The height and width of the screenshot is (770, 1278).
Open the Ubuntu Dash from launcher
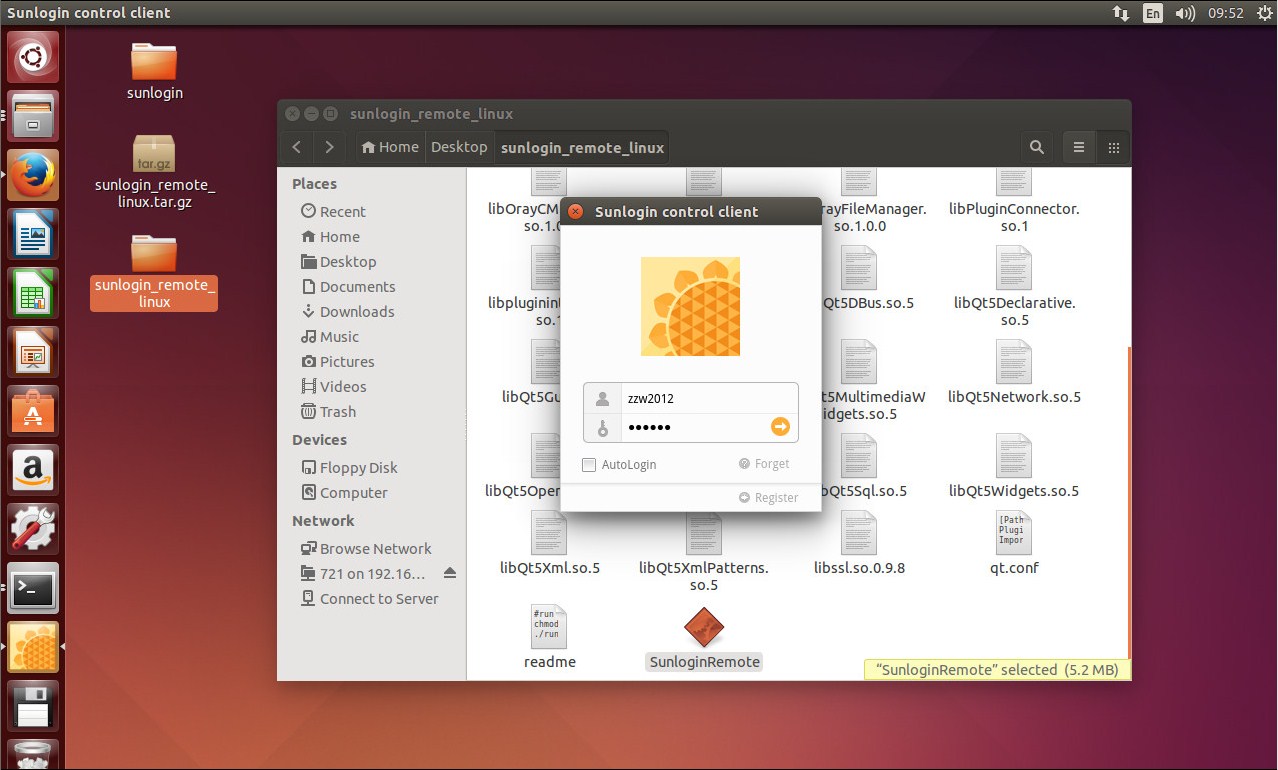(x=33, y=57)
